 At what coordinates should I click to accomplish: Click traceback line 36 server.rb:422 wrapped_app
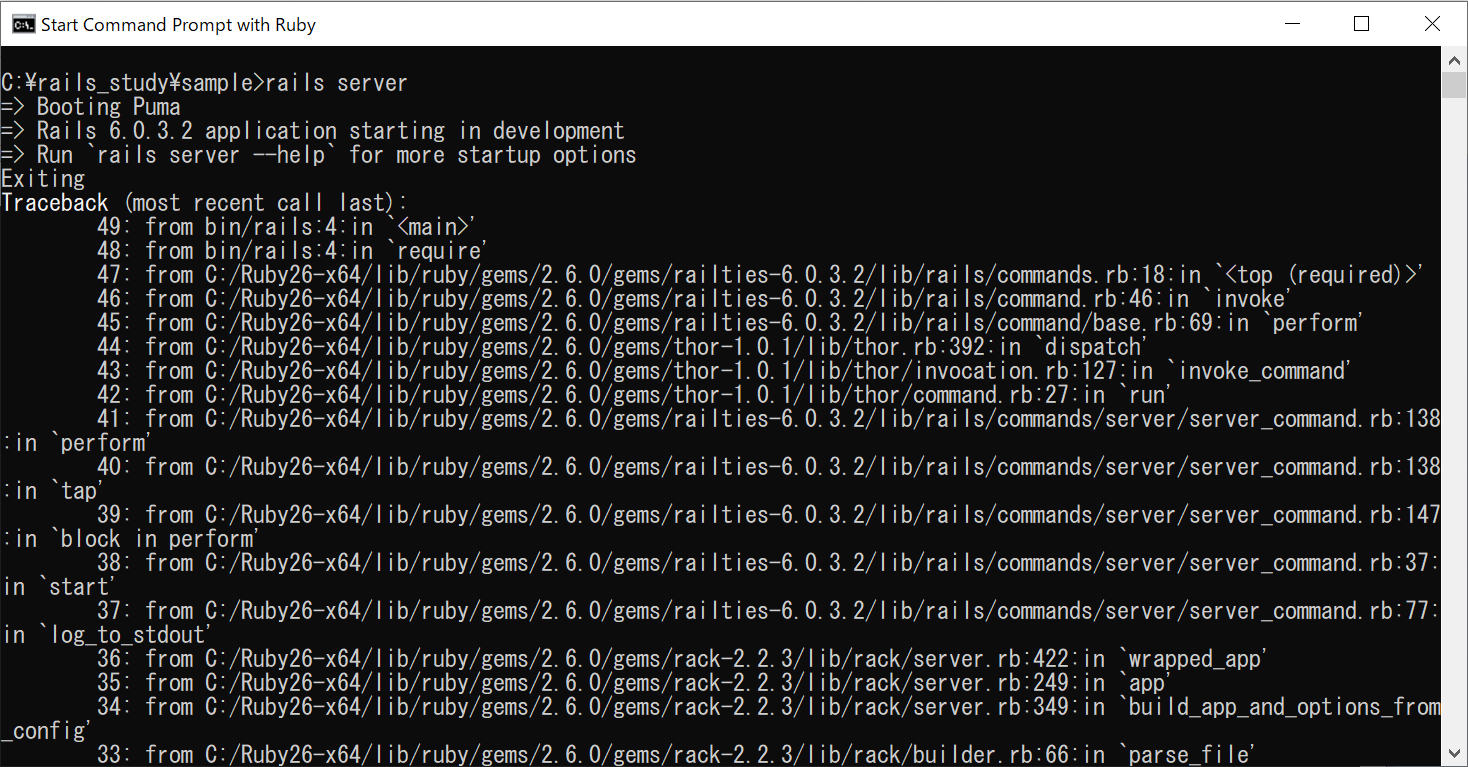pyautogui.click(x=682, y=659)
